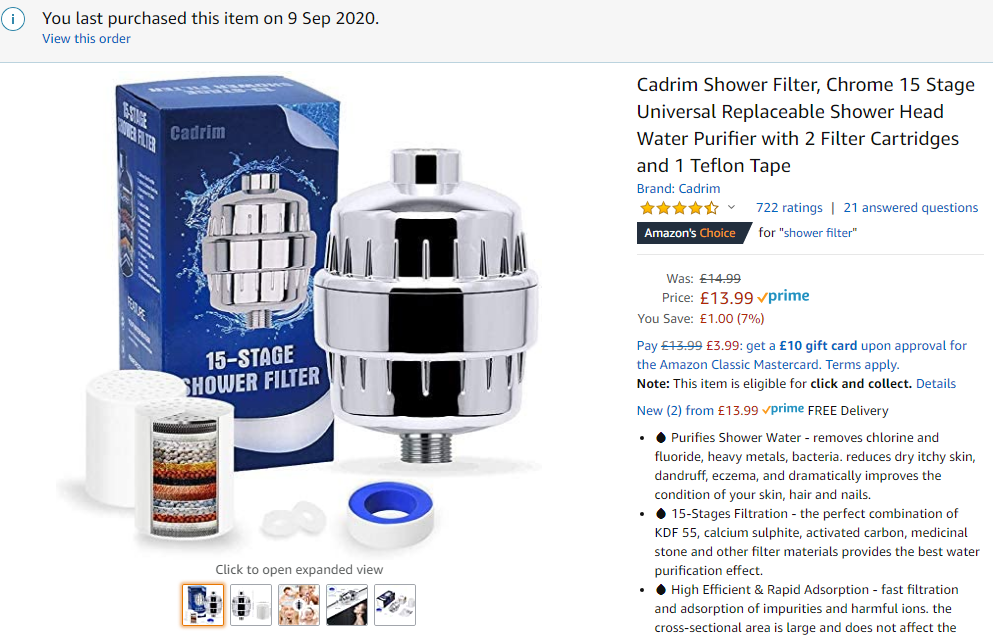The width and height of the screenshot is (993, 641).
Task: Open the View this order link
Action: click(86, 39)
